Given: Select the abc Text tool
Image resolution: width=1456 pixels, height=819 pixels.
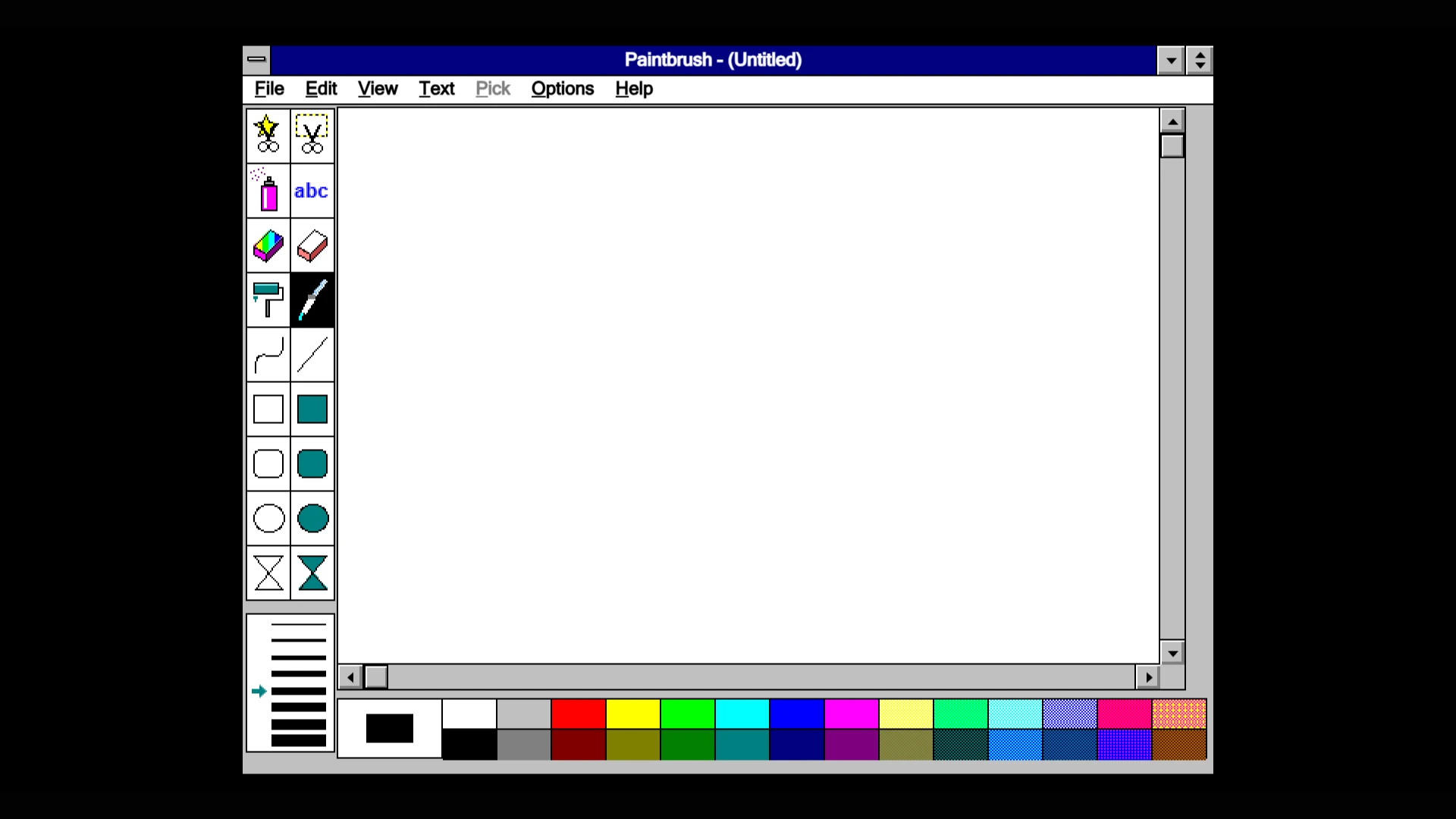Looking at the screenshot, I should click(312, 190).
